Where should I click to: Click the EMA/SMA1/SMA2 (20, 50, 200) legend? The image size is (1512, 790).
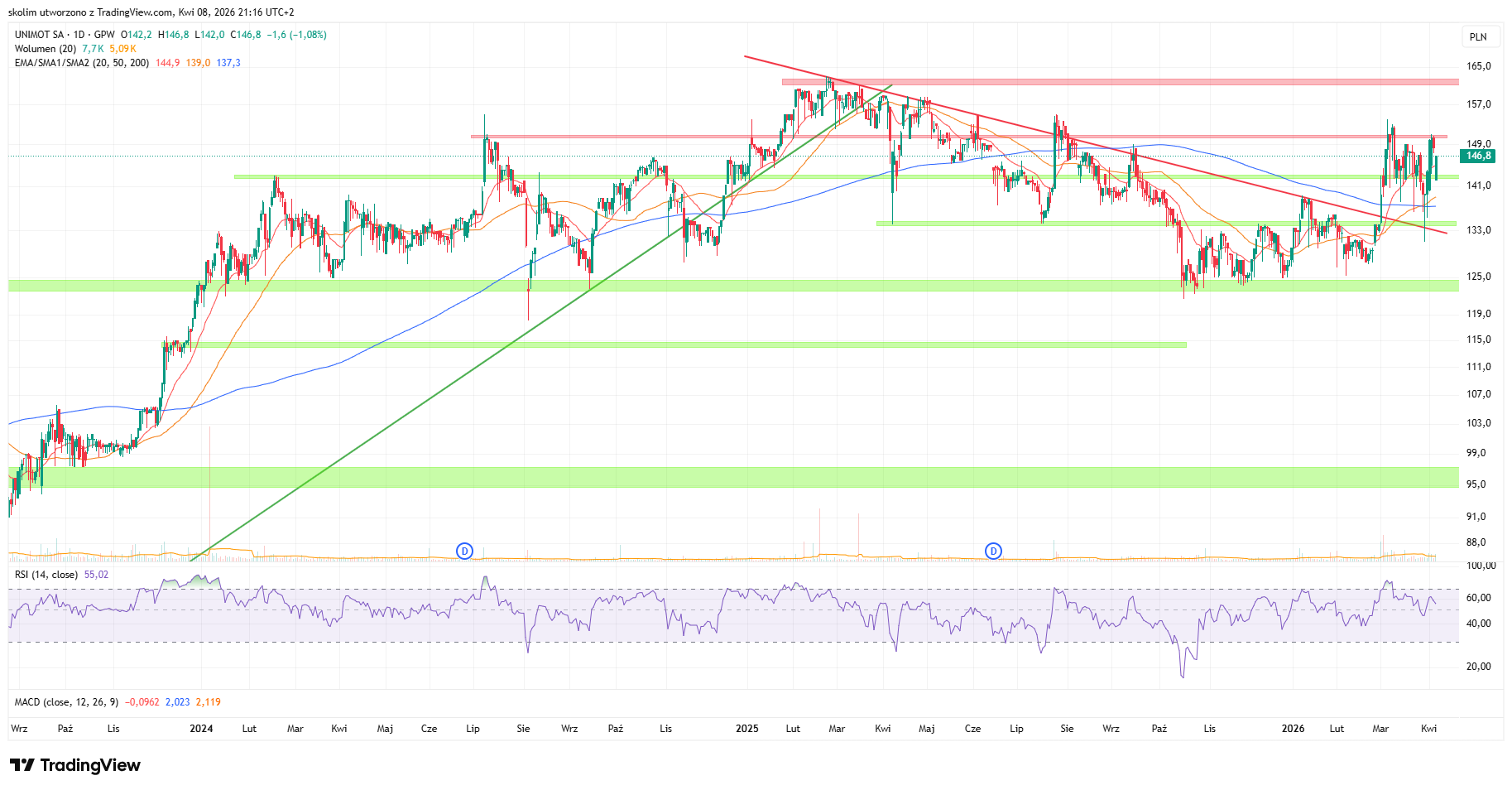tap(82, 63)
